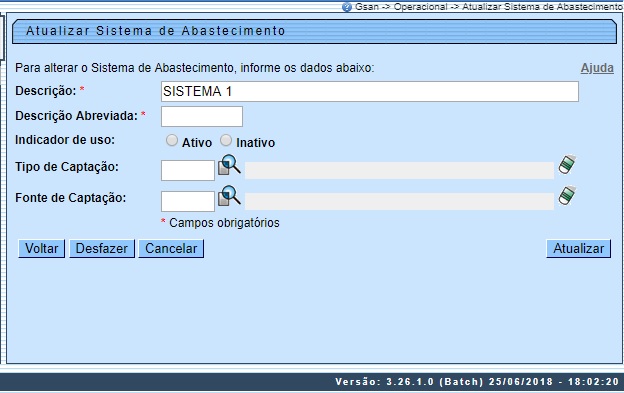Open the Ajuda link

597,68
